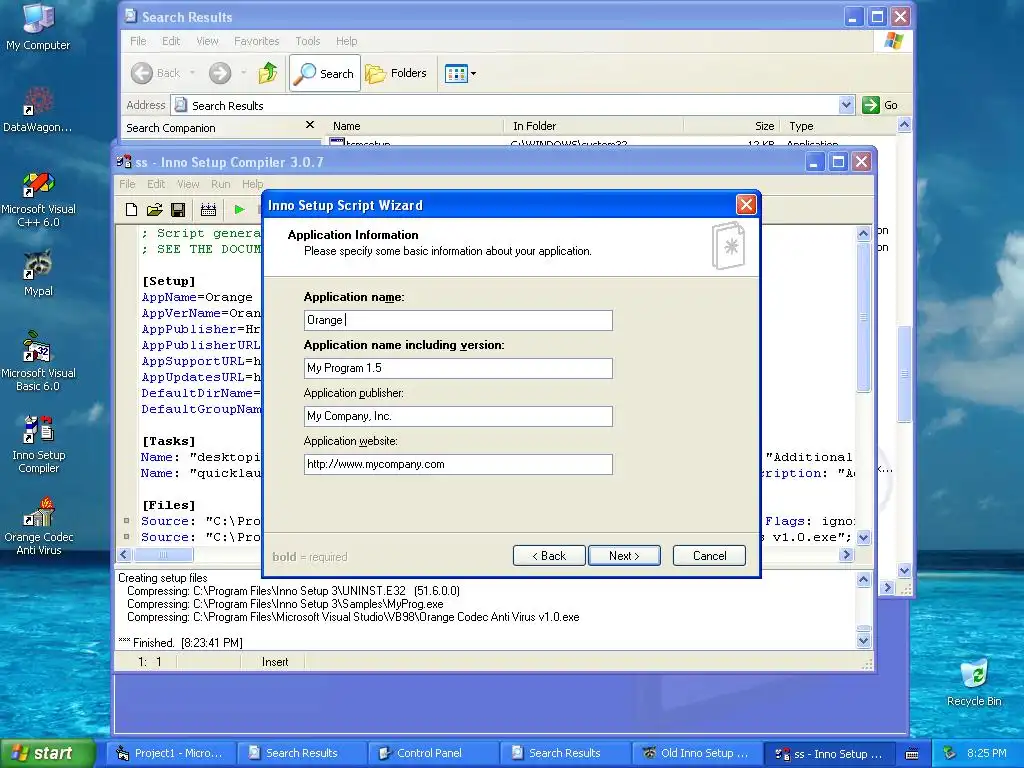This screenshot has height=768, width=1024.
Task: Click the Up folder icon in Search Results
Action: point(268,73)
